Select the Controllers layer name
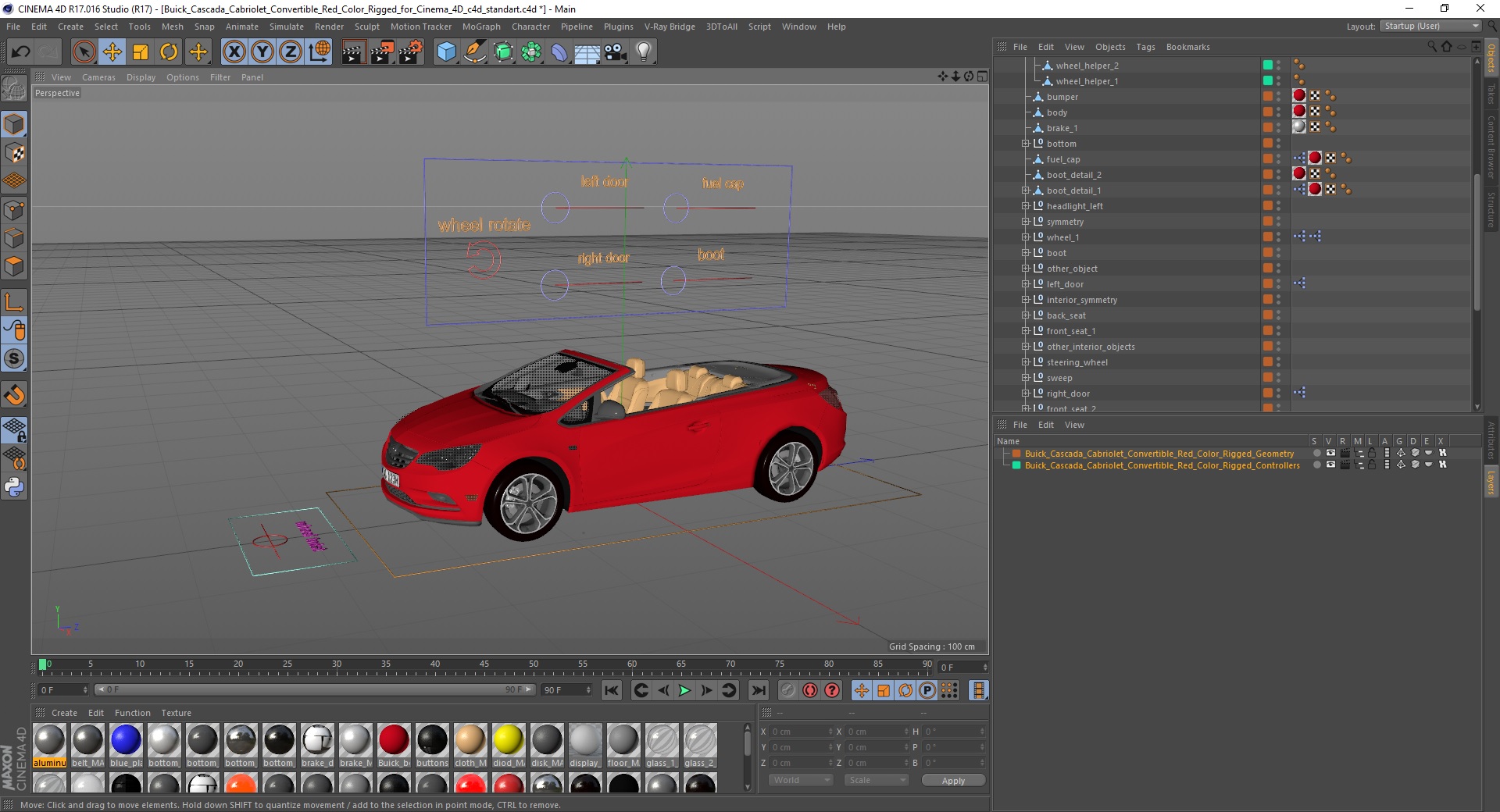The image size is (1500, 812). (x=1162, y=465)
